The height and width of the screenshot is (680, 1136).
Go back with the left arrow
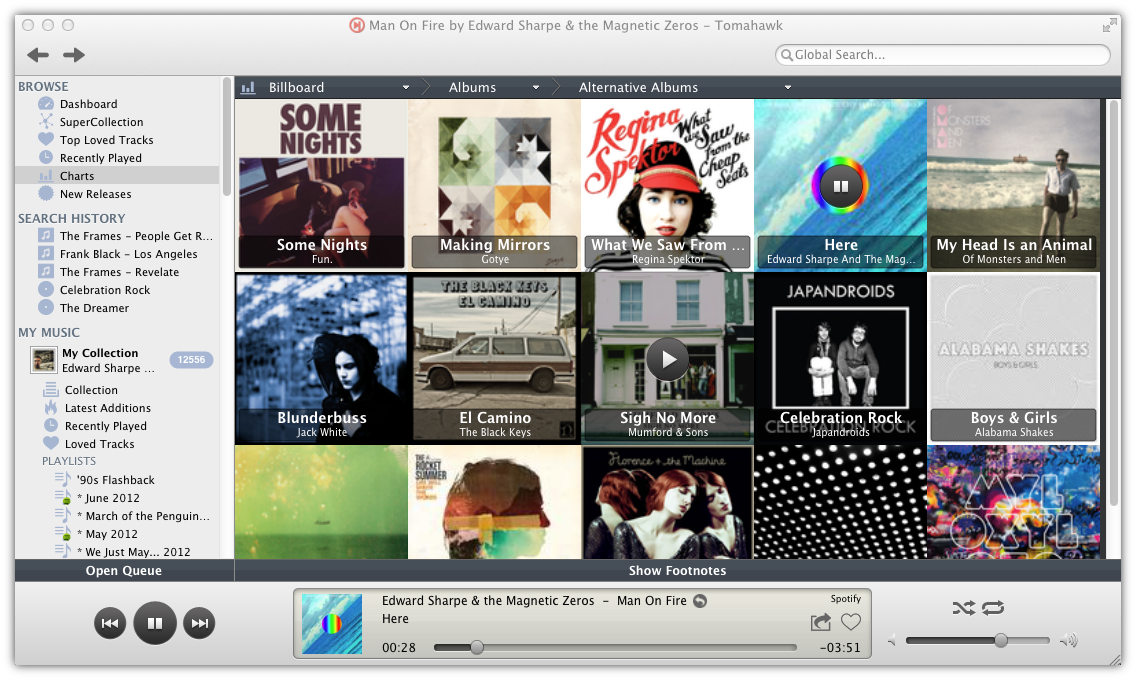click(x=38, y=54)
